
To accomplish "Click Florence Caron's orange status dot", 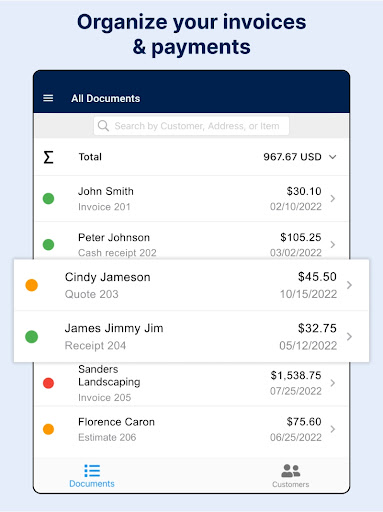I will [x=48, y=429].
